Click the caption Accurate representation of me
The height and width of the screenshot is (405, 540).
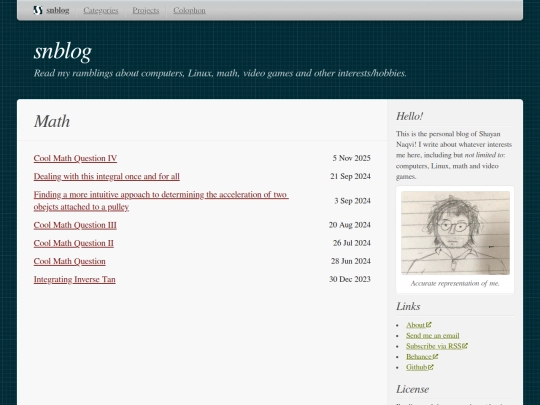(455, 283)
